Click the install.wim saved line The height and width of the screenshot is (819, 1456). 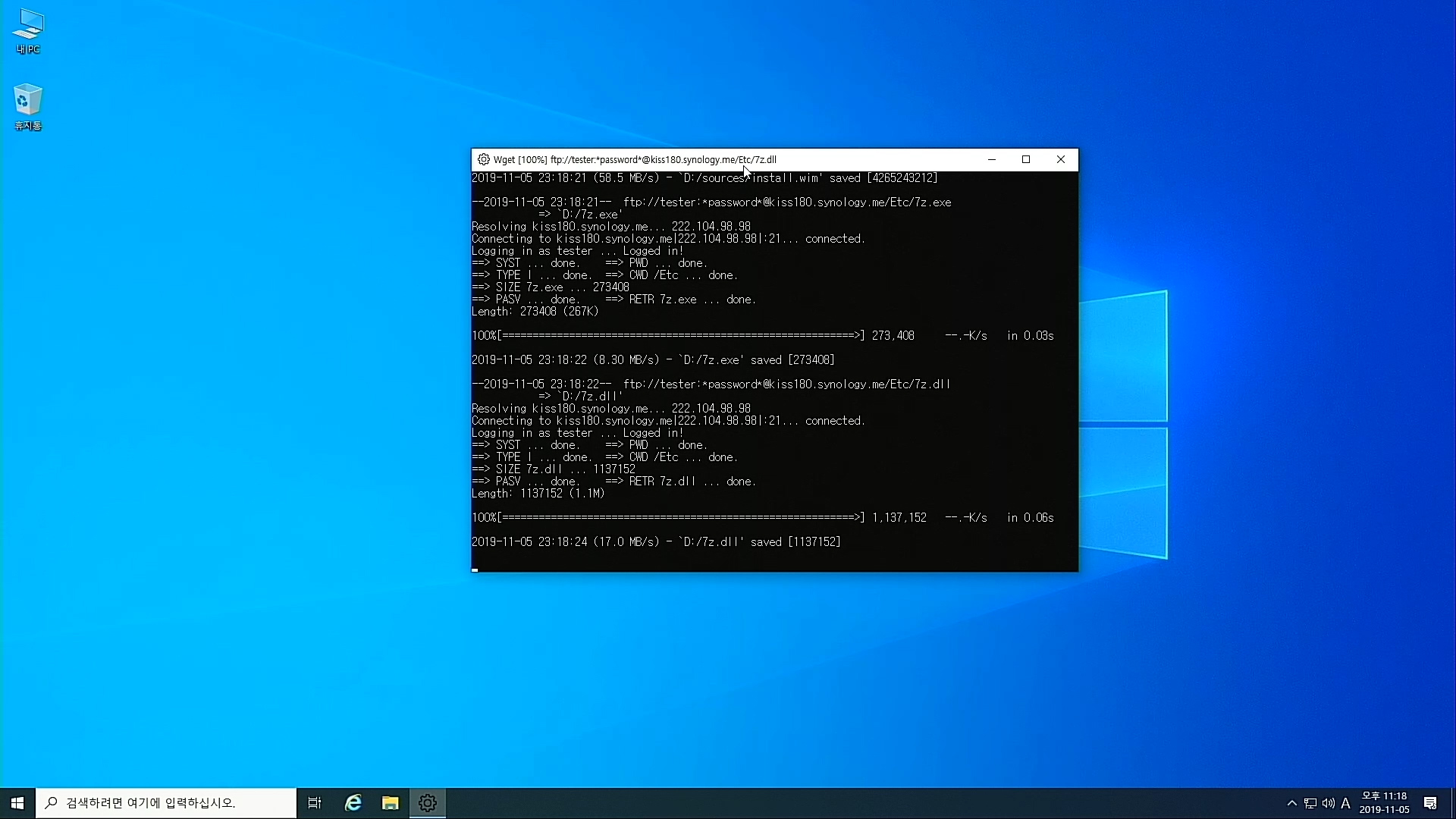point(704,178)
